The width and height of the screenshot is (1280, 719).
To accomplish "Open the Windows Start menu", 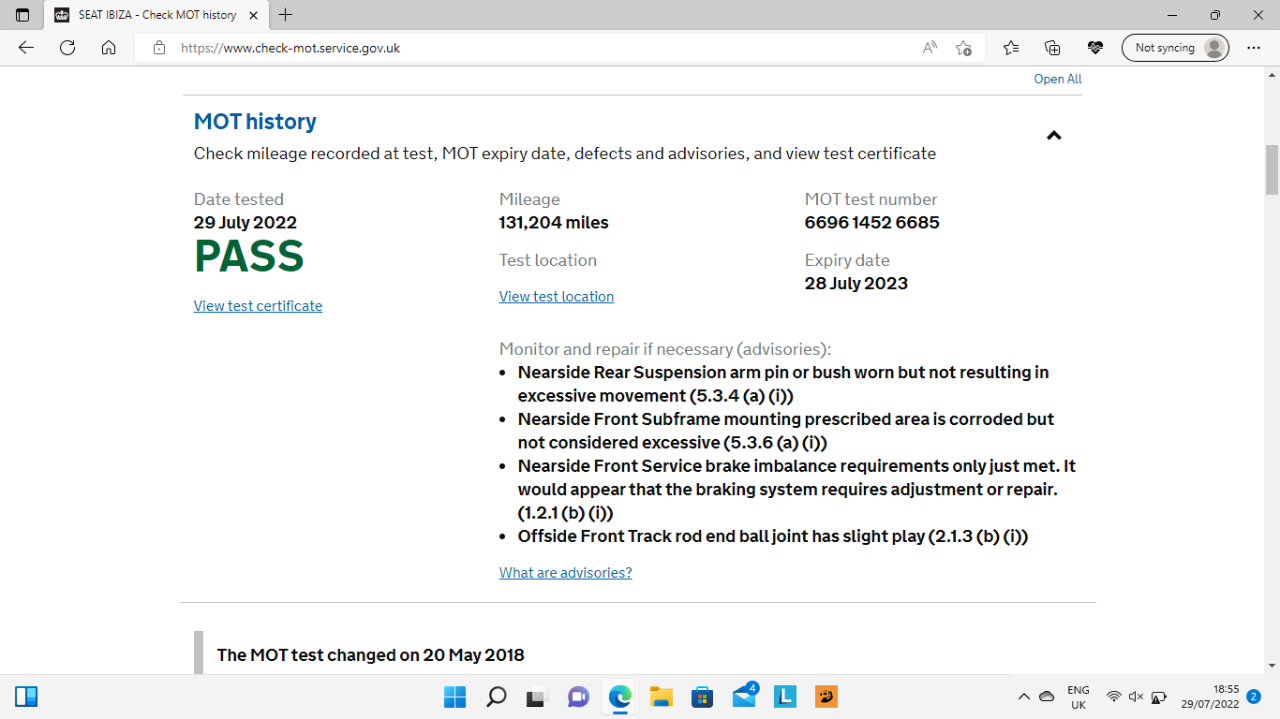I will point(454,697).
